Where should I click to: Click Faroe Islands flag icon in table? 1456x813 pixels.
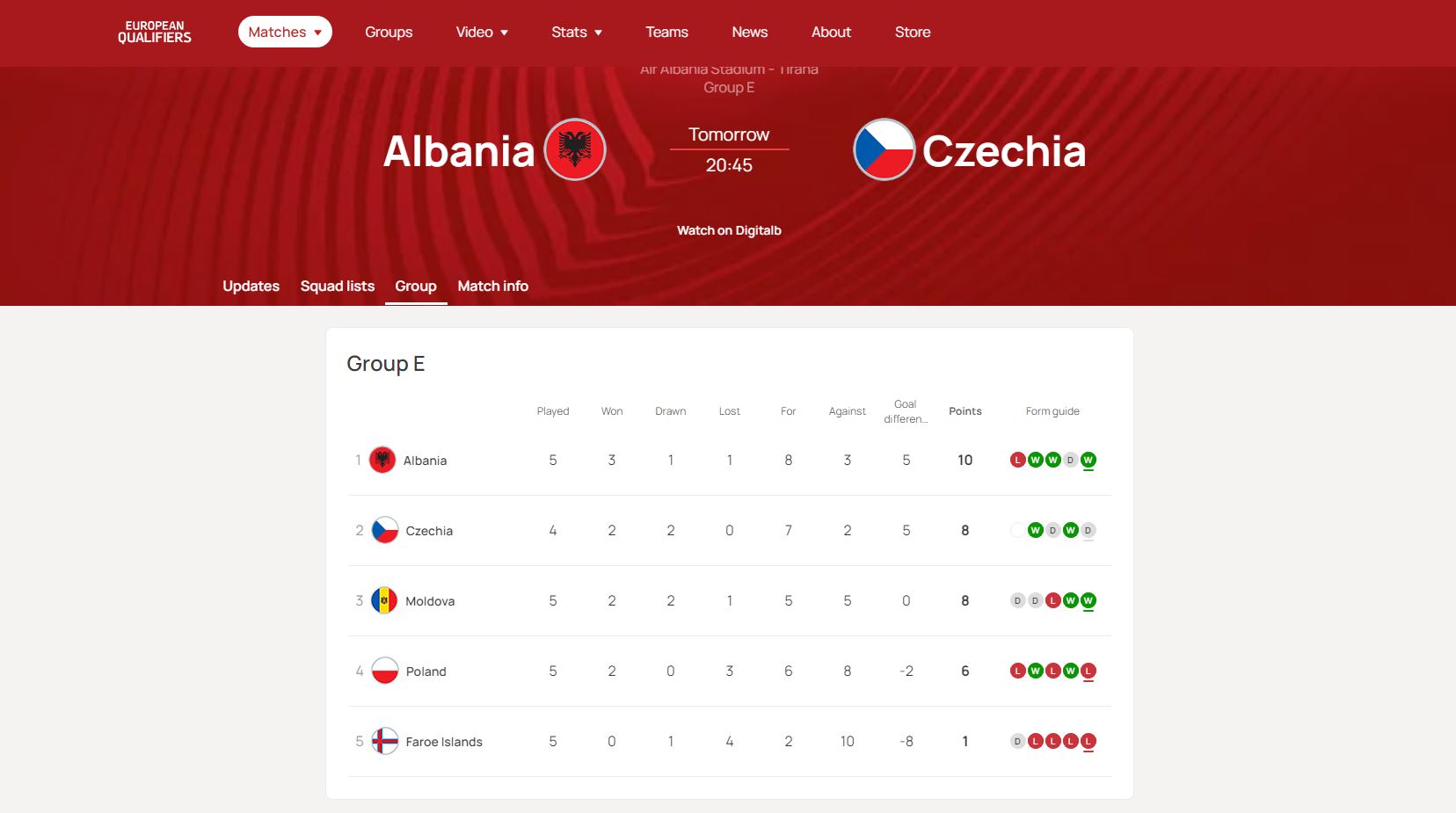pyautogui.click(x=384, y=741)
